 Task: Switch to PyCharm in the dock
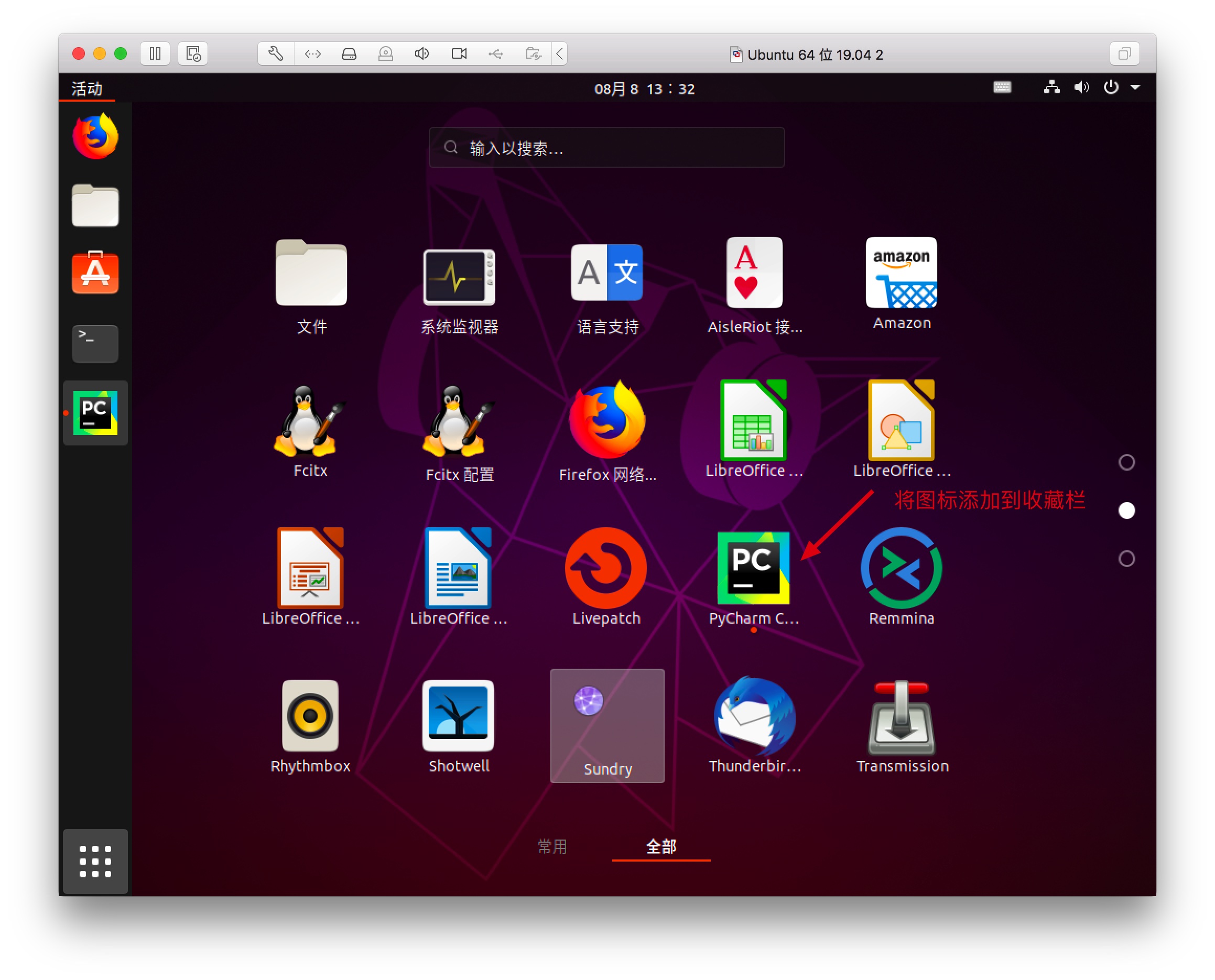coord(95,412)
